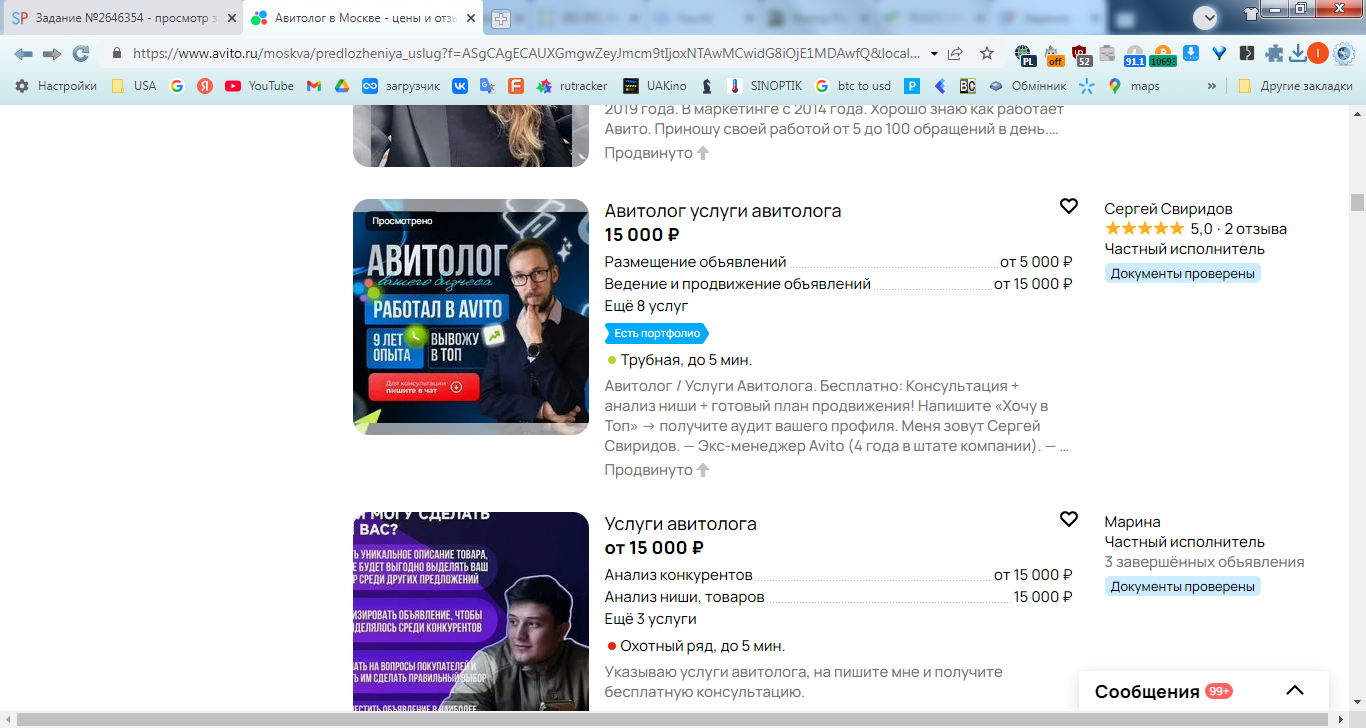Open a new browser tab
Screen dimensions: 1366x728
501,19
